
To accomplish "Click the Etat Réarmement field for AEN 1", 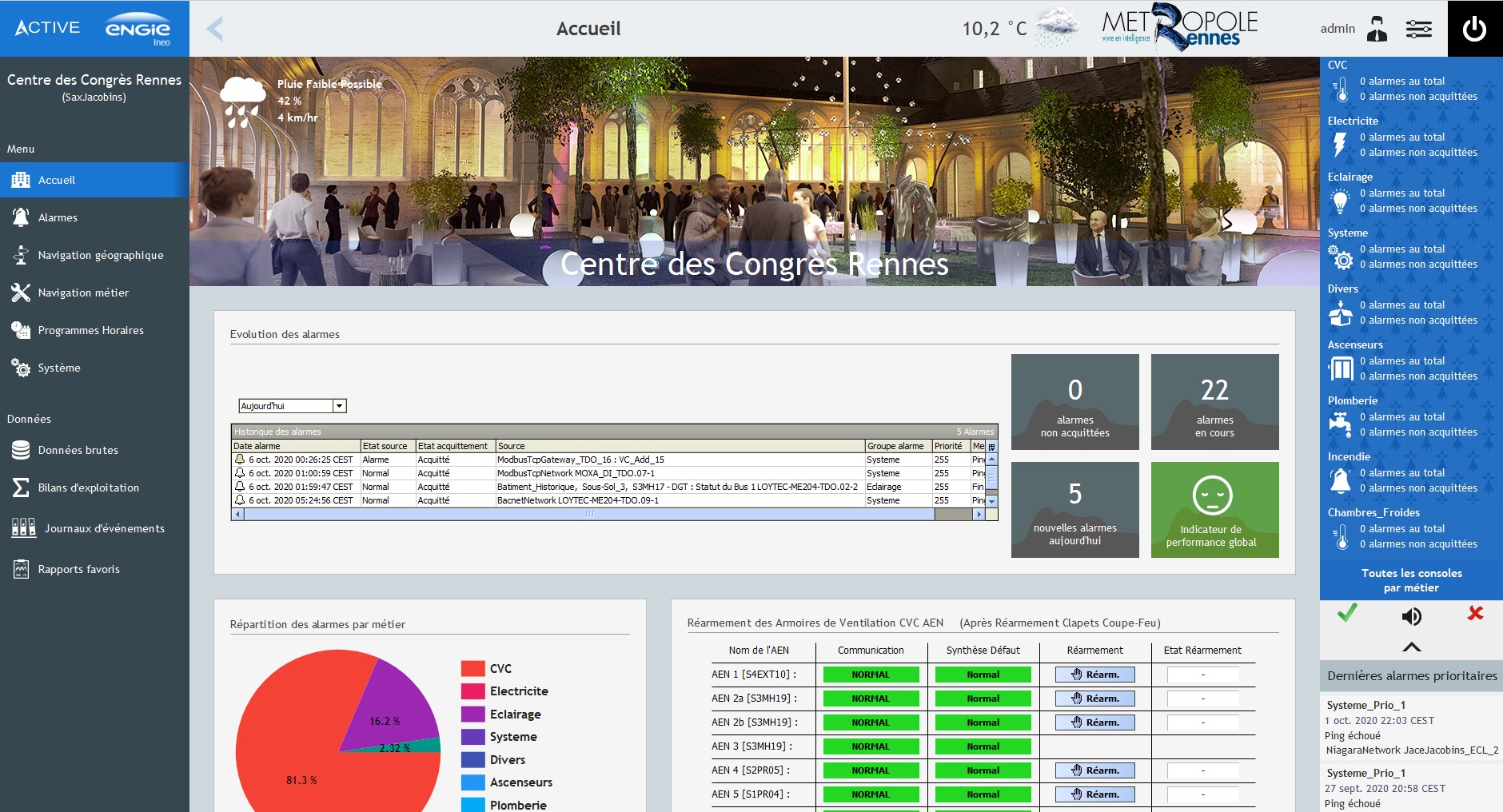I will pos(1203,675).
